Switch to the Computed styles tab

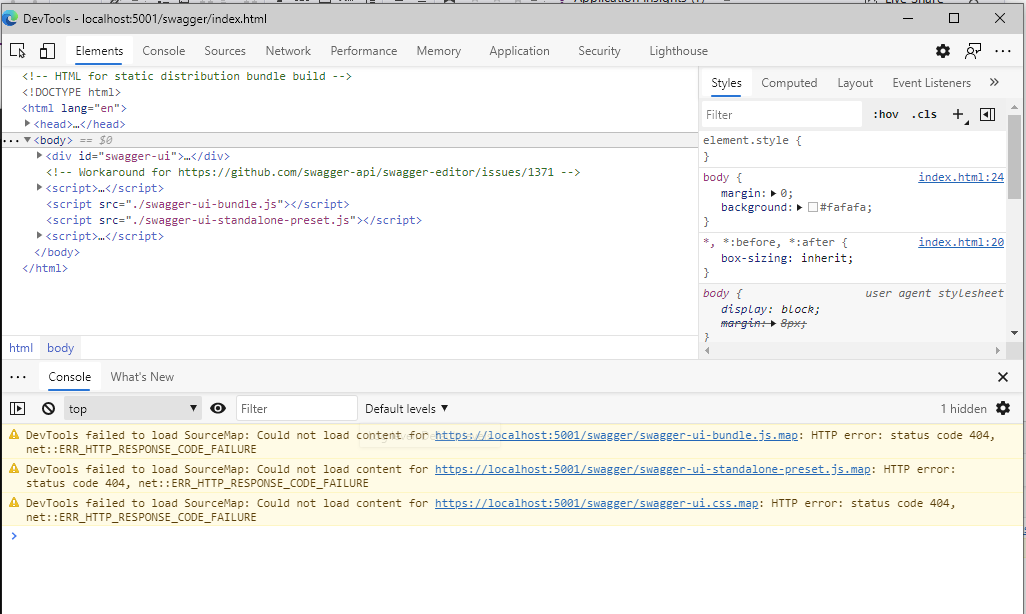(788, 83)
